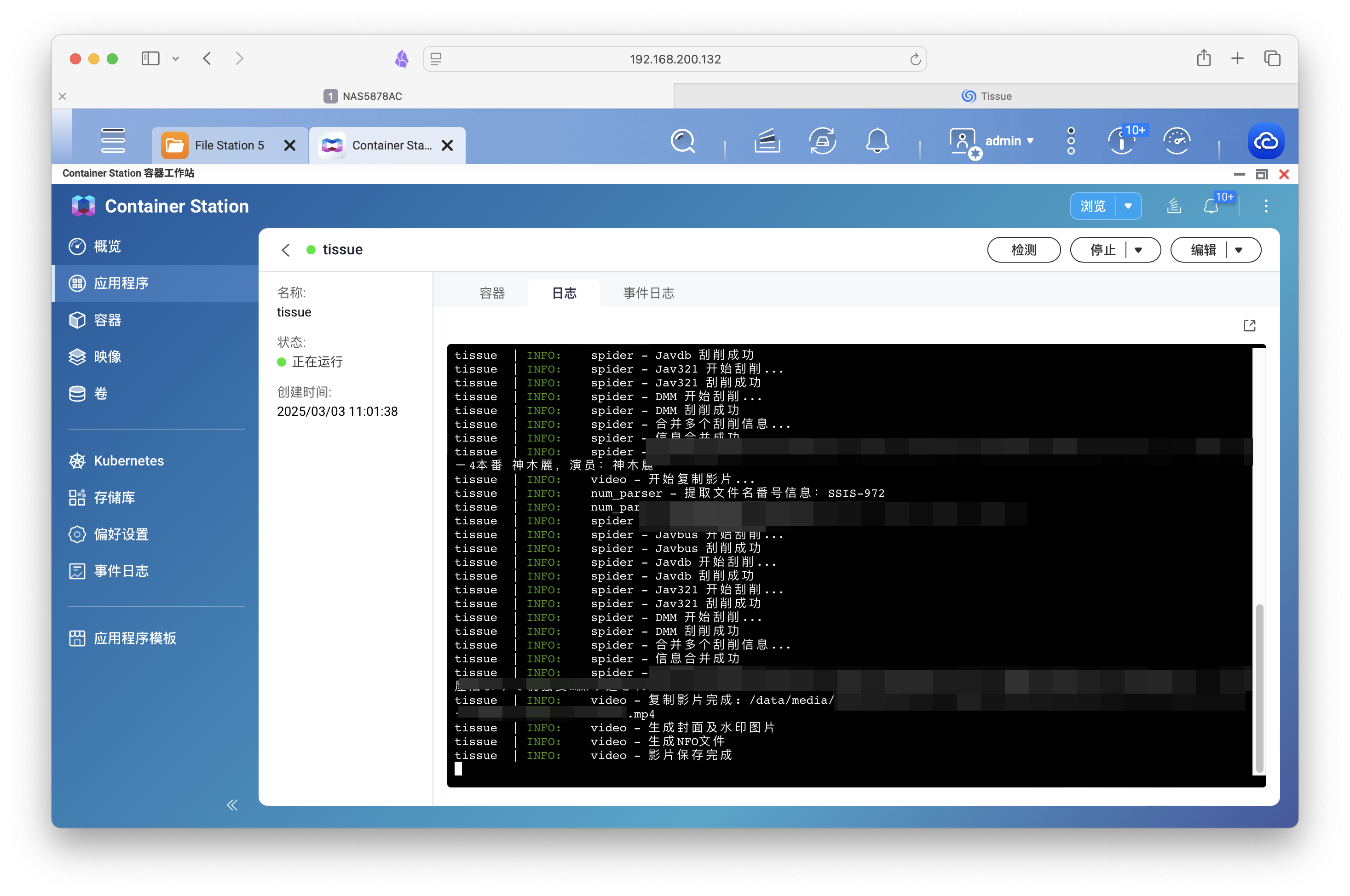Screen dimensions: 1350x896
Task: Open 卷 in the sidebar
Action: (x=155, y=394)
